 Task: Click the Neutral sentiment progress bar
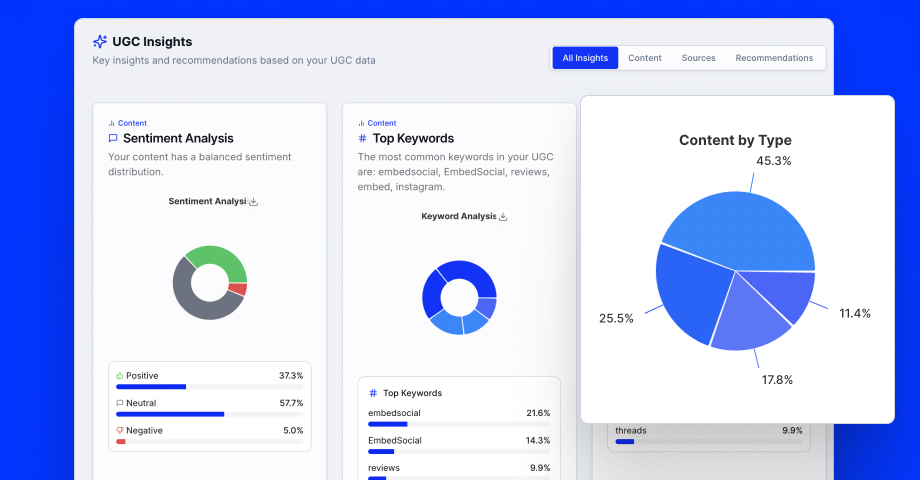(x=209, y=414)
